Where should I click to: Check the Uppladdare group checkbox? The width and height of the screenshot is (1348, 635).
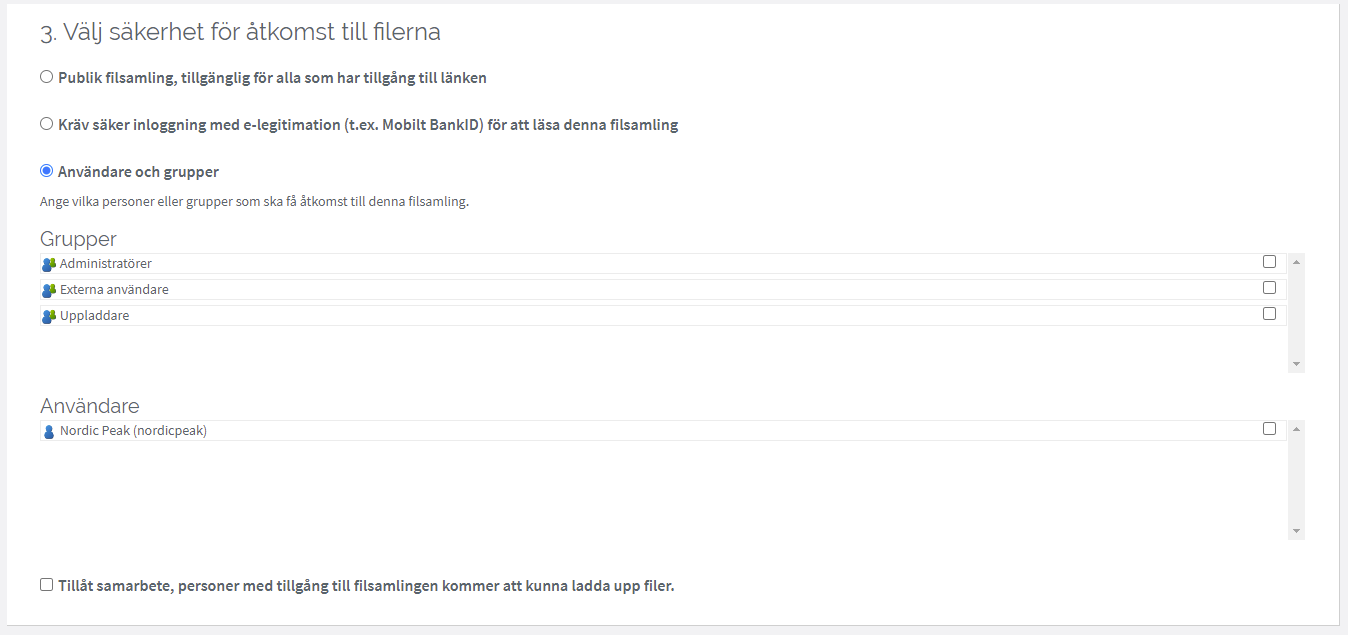click(1269, 314)
